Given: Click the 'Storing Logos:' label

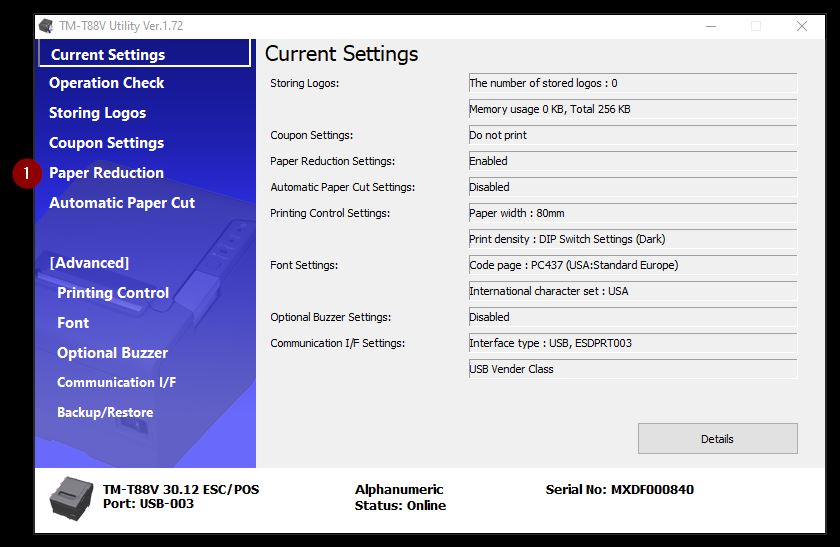Looking at the screenshot, I should click(x=304, y=83).
